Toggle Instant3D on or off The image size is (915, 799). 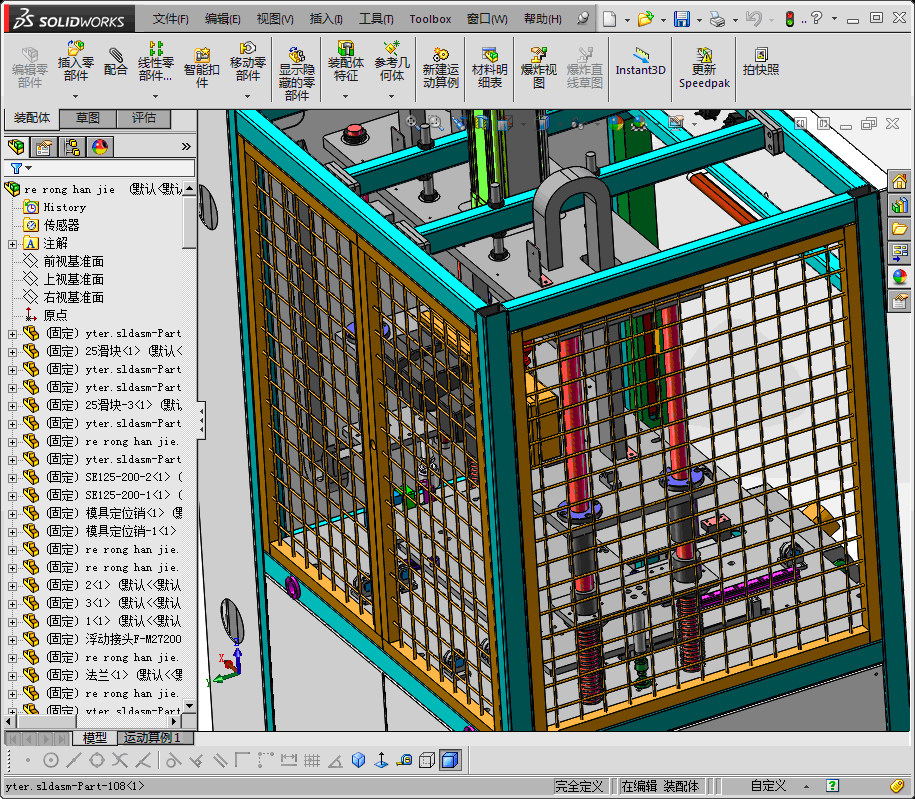[640, 61]
